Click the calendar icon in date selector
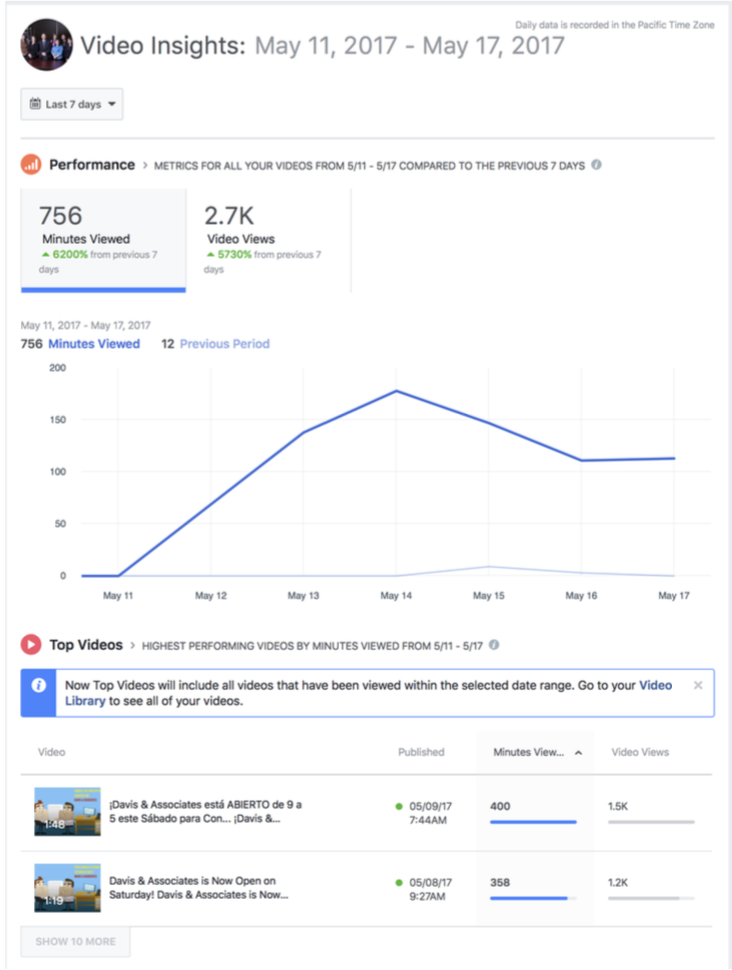This screenshot has width=732, height=970. pos(35,104)
